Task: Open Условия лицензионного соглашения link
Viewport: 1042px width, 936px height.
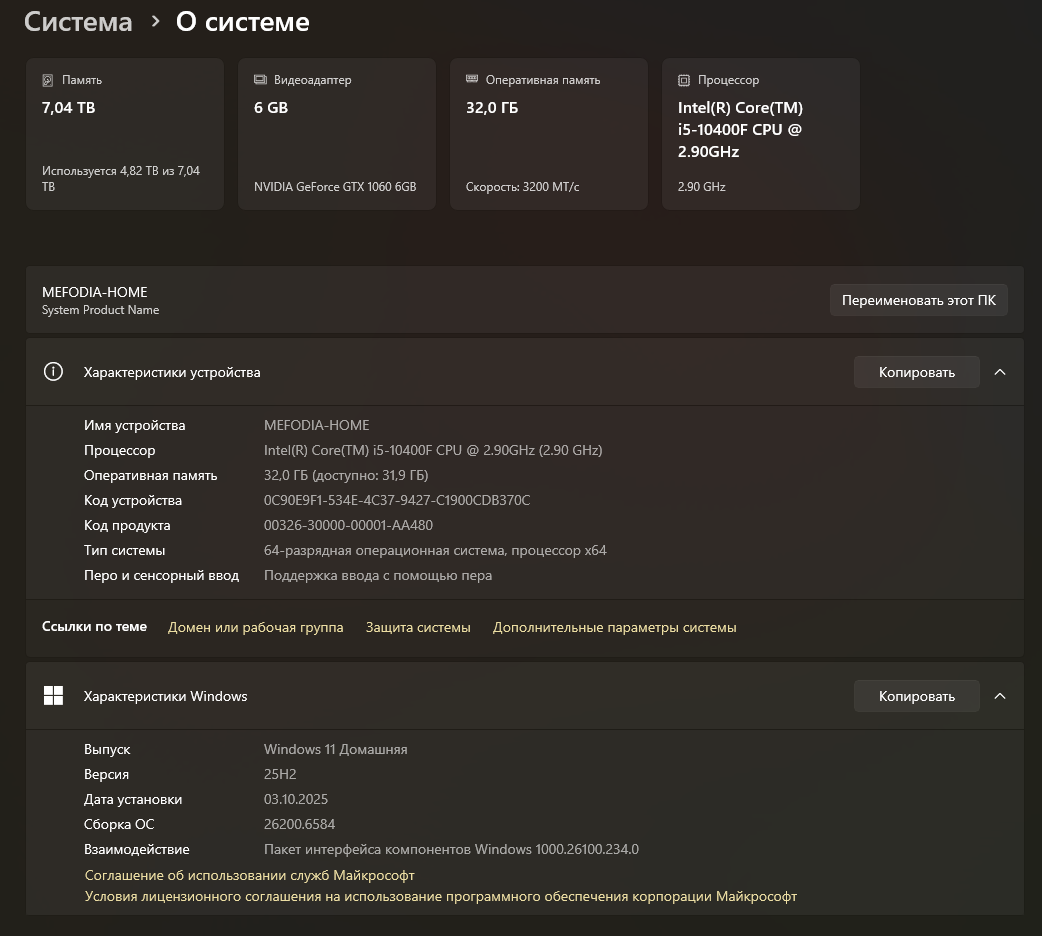Action: click(x=440, y=896)
